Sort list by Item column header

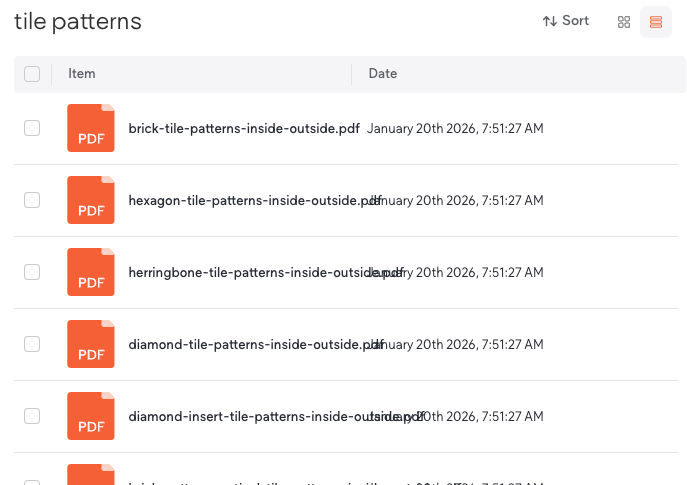[x=82, y=74]
